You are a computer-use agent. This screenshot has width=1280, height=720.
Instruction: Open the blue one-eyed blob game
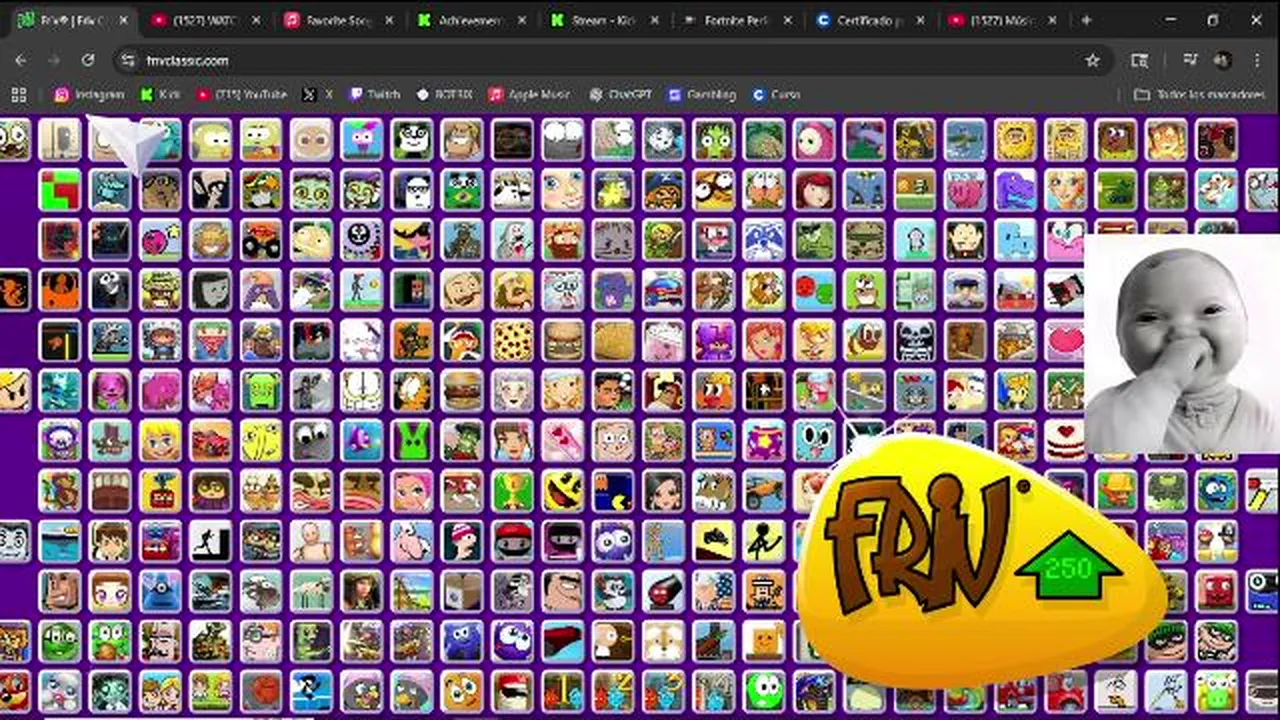pos(161,591)
